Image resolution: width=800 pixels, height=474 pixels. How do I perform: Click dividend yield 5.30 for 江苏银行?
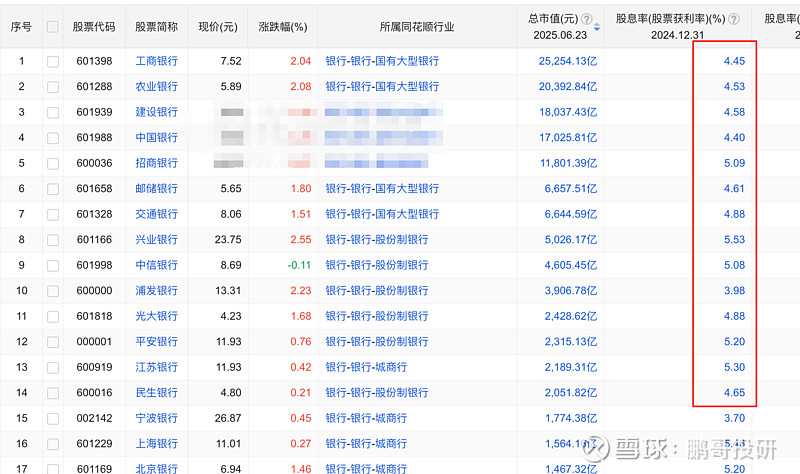click(x=734, y=367)
